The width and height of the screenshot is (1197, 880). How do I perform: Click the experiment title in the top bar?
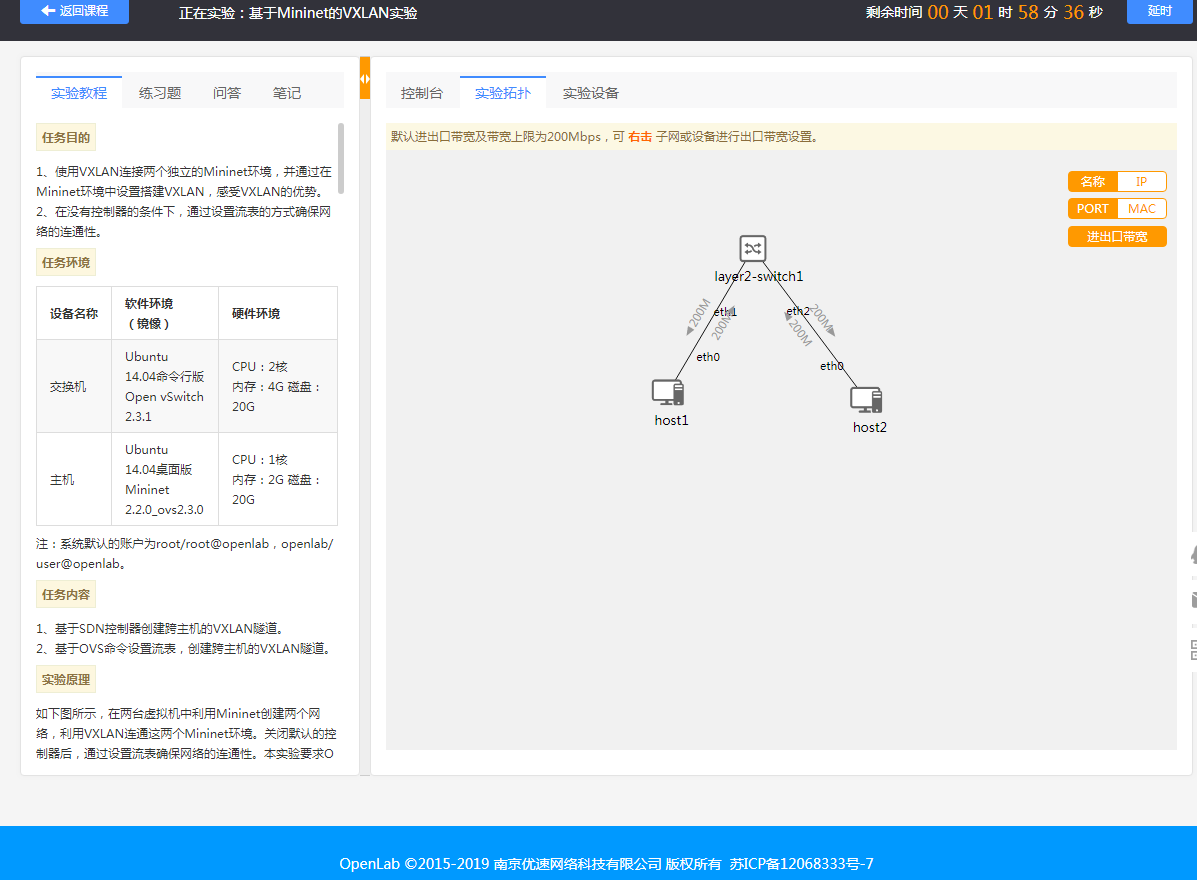298,13
